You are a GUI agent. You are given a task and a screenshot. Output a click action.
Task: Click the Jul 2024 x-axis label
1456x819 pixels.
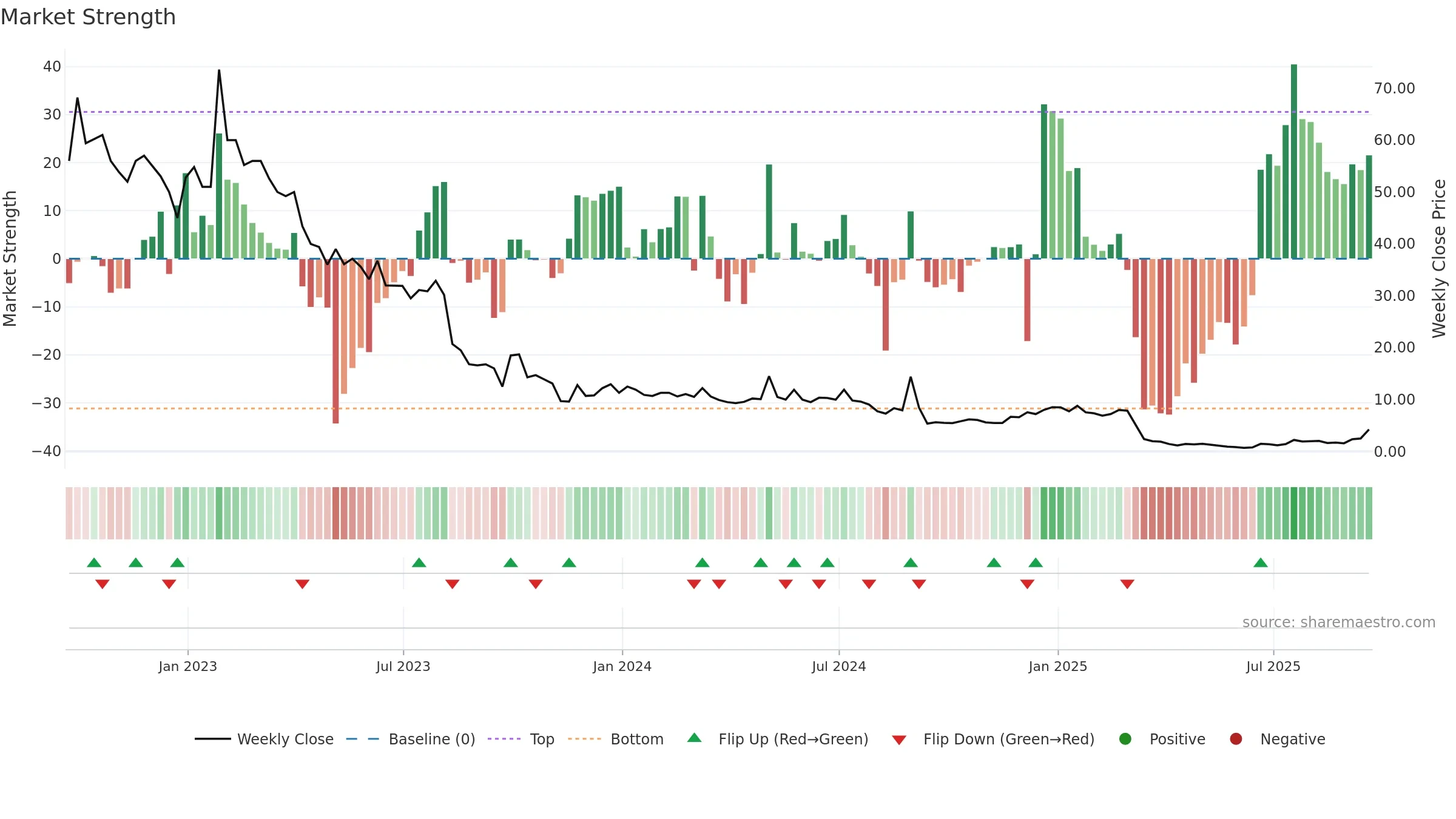coord(838,667)
